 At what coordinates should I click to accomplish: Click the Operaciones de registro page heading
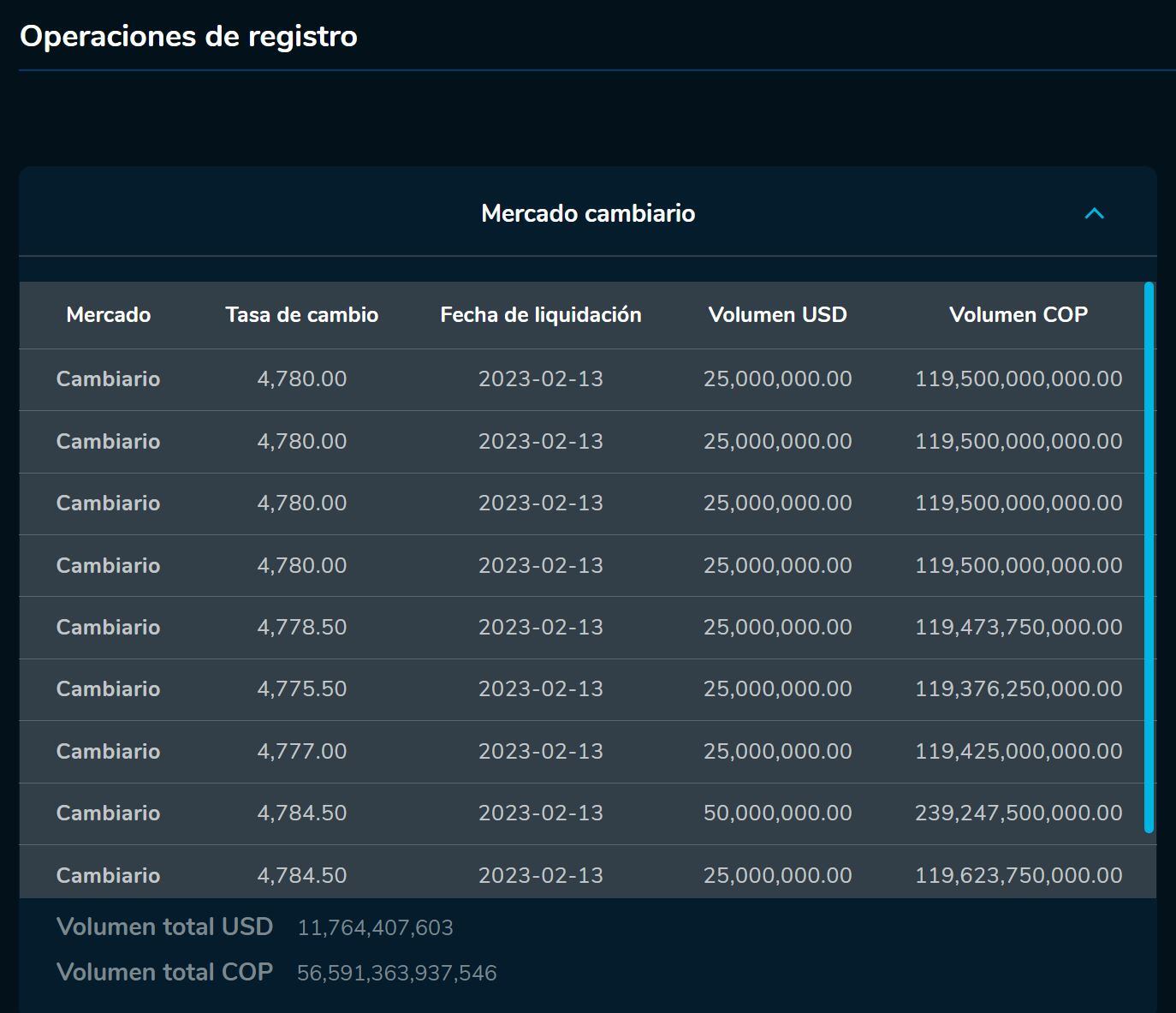(x=188, y=36)
